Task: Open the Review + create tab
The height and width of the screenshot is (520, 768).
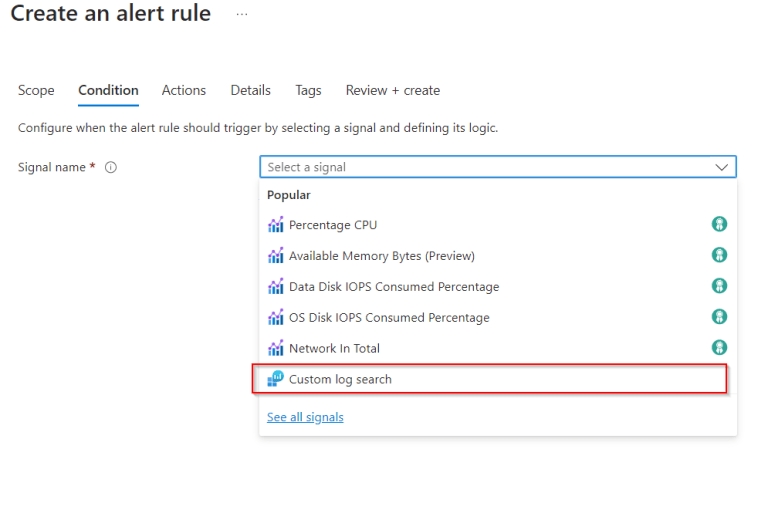Action: pyautogui.click(x=393, y=91)
